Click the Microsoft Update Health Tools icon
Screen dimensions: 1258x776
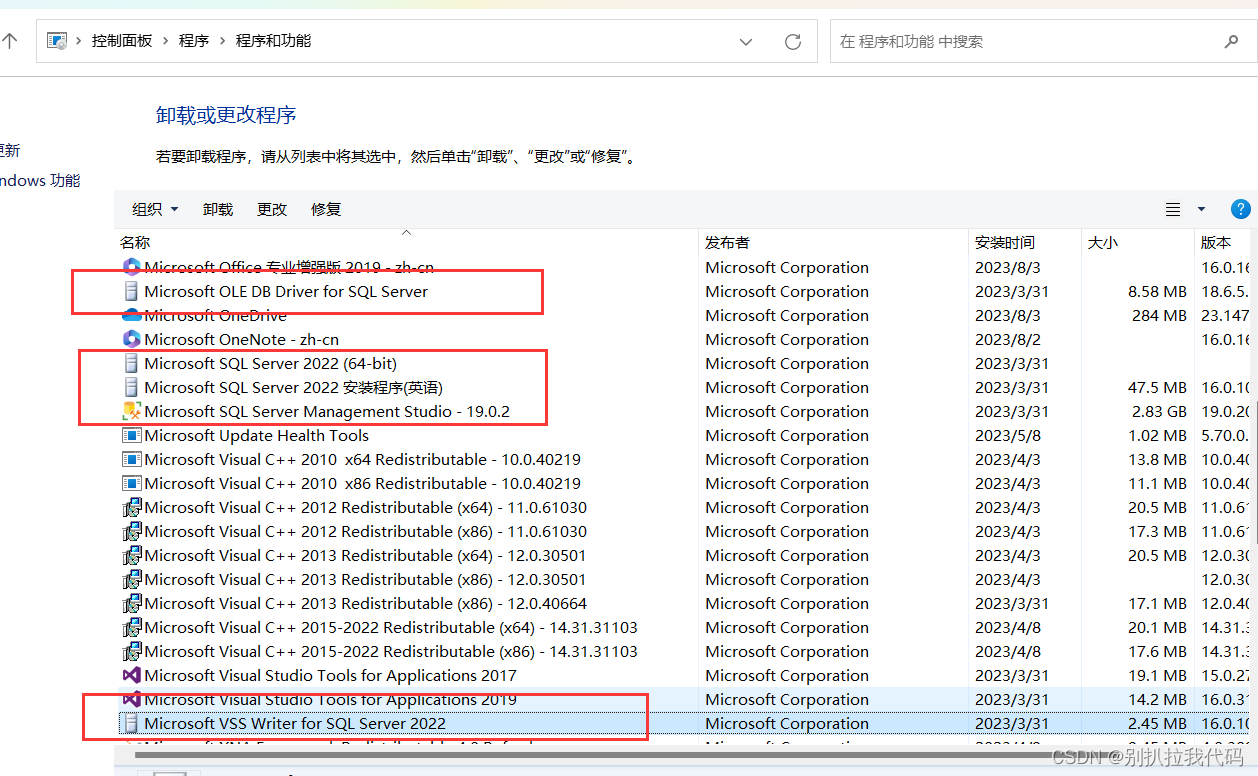coord(131,435)
